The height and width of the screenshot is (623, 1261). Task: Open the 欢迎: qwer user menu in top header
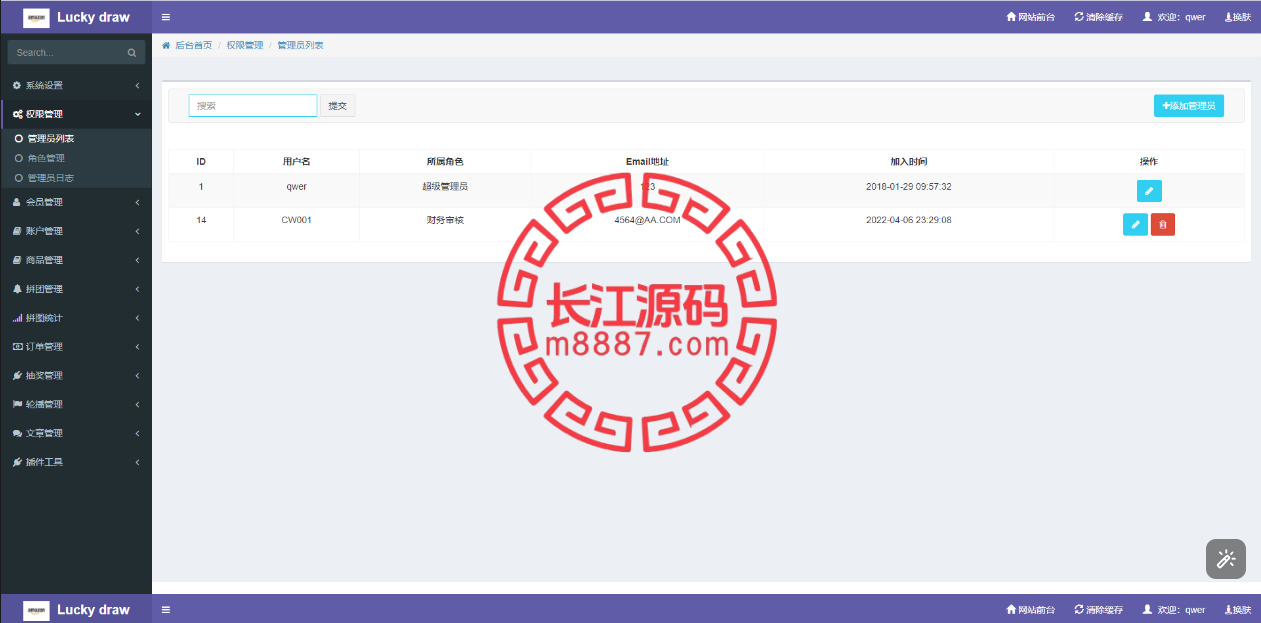(1173, 17)
